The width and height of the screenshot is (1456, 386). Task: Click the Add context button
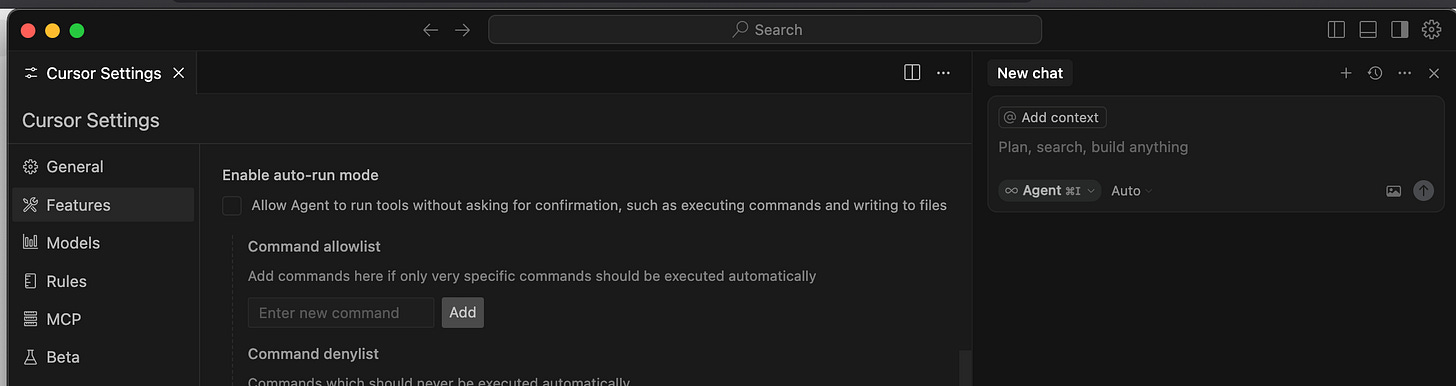pos(1052,117)
